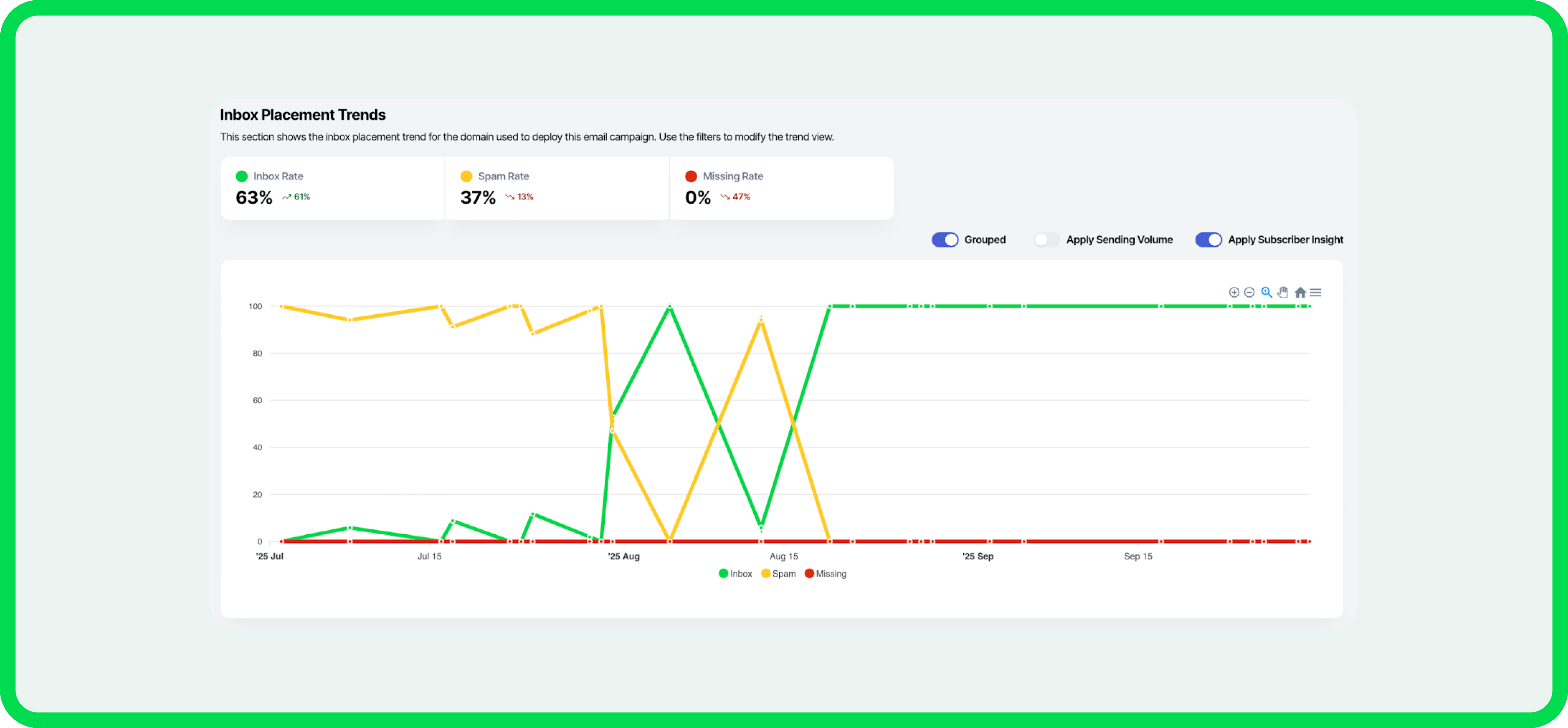This screenshot has width=1568, height=728.
Task: Click the Spam Rate stat card
Action: pos(556,188)
